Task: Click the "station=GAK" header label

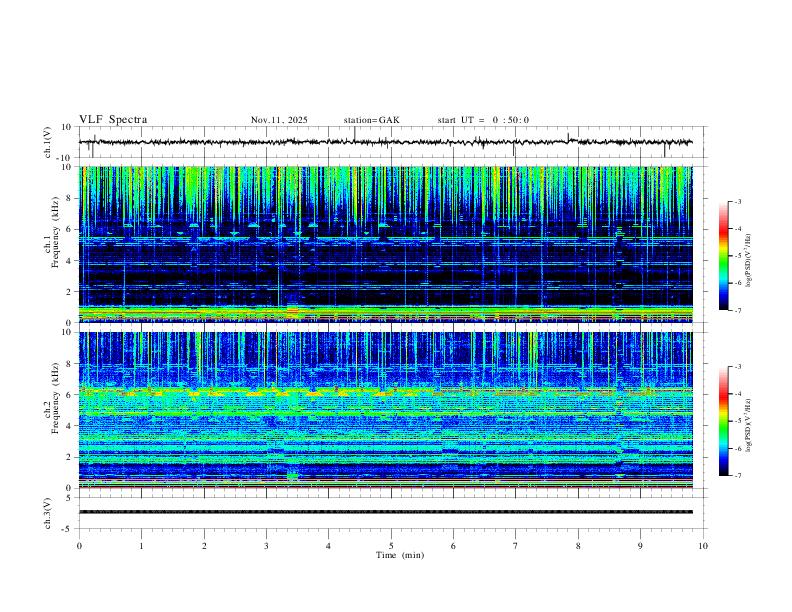Action: click(x=371, y=120)
